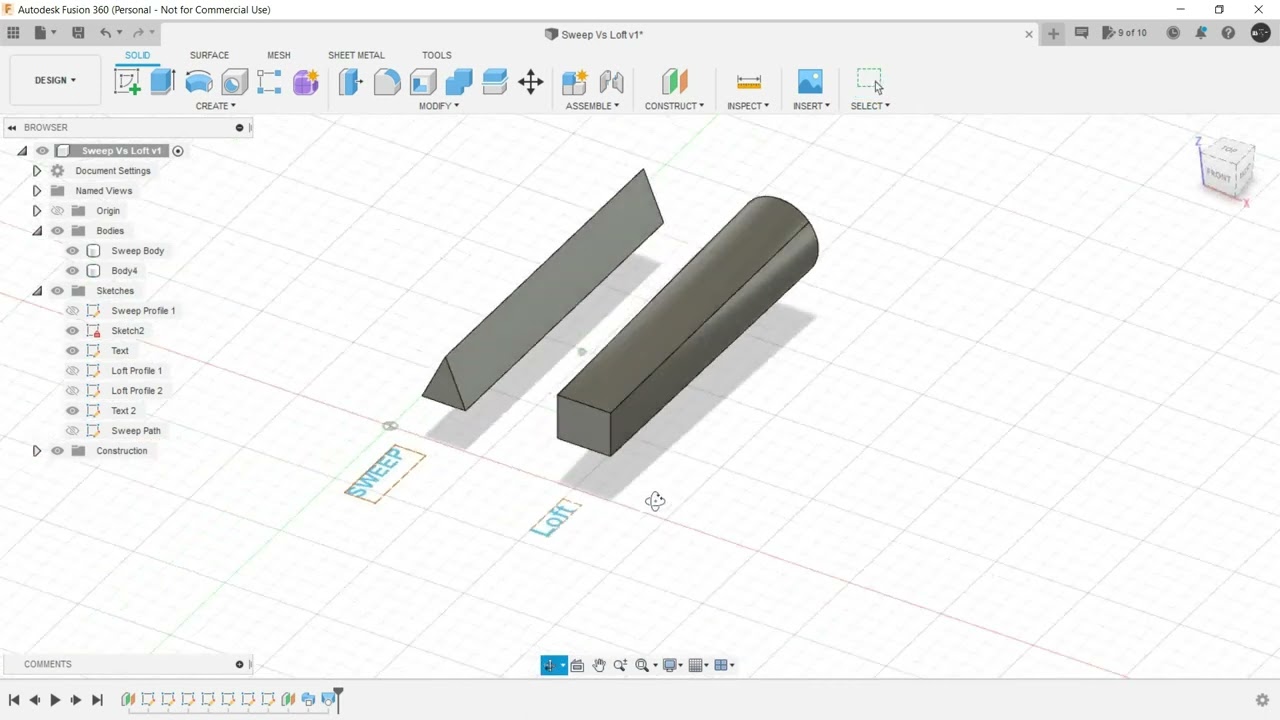This screenshot has height=720, width=1280.
Task: Open timeline settings gear
Action: [x=1262, y=700]
